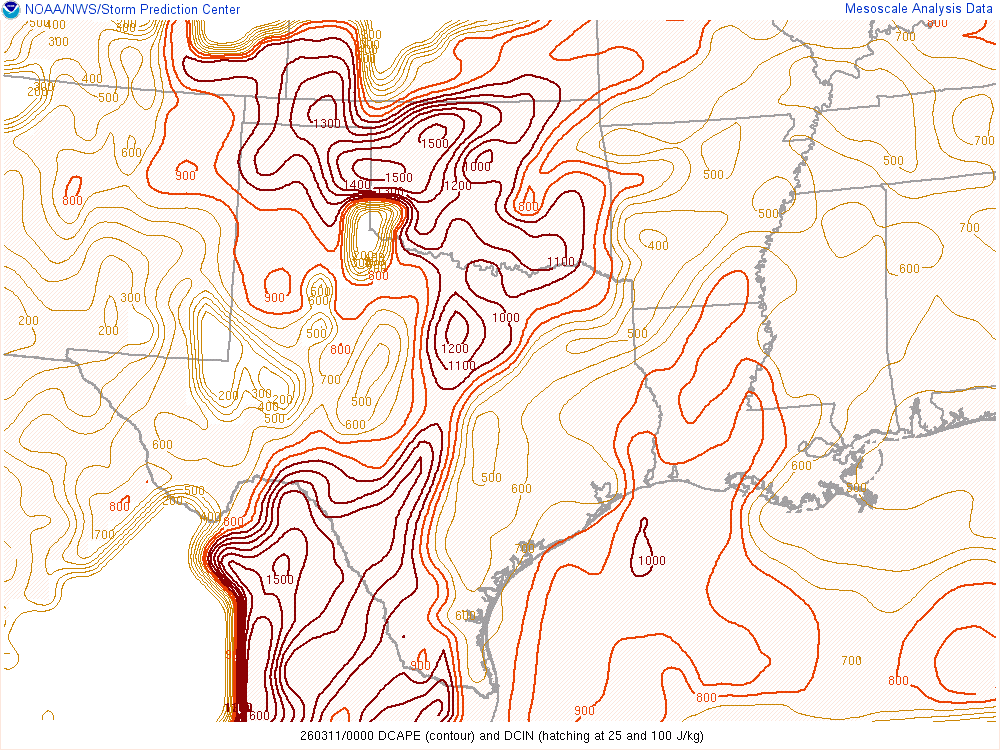Open the Mesoscale Analysis Data link
The width and height of the screenshot is (1000, 750).
pyautogui.click(x=919, y=9)
